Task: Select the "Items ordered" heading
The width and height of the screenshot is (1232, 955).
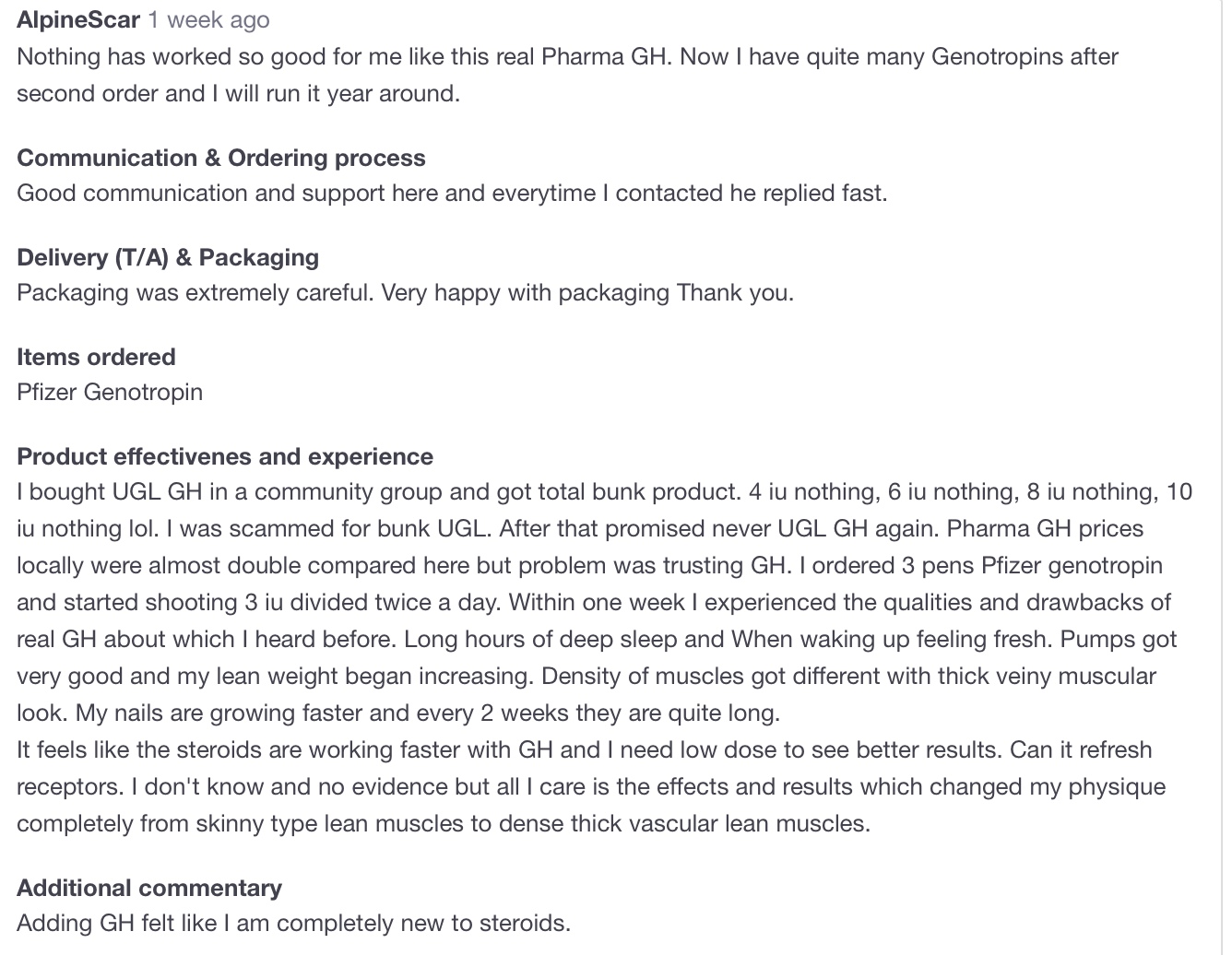Action: tap(96, 357)
